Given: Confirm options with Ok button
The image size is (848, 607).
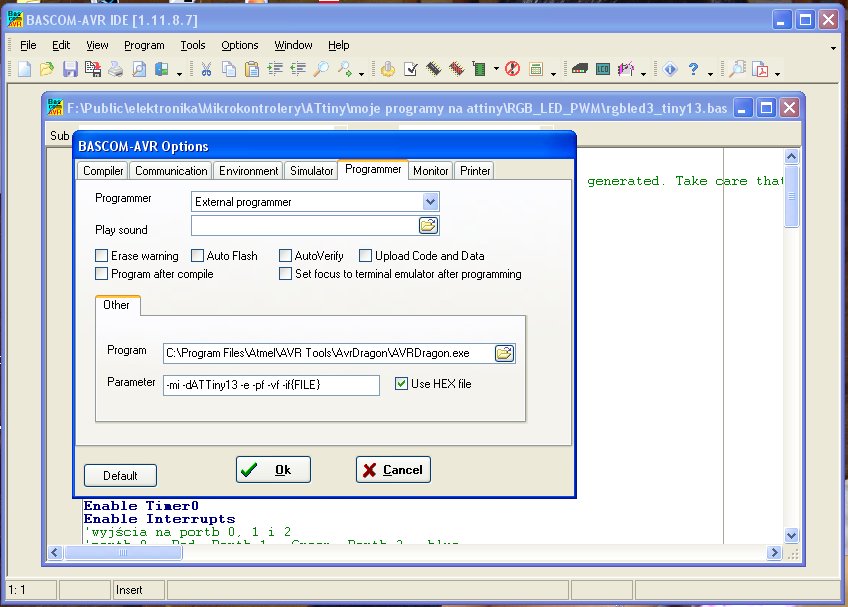Looking at the screenshot, I should [x=273, y=470].
